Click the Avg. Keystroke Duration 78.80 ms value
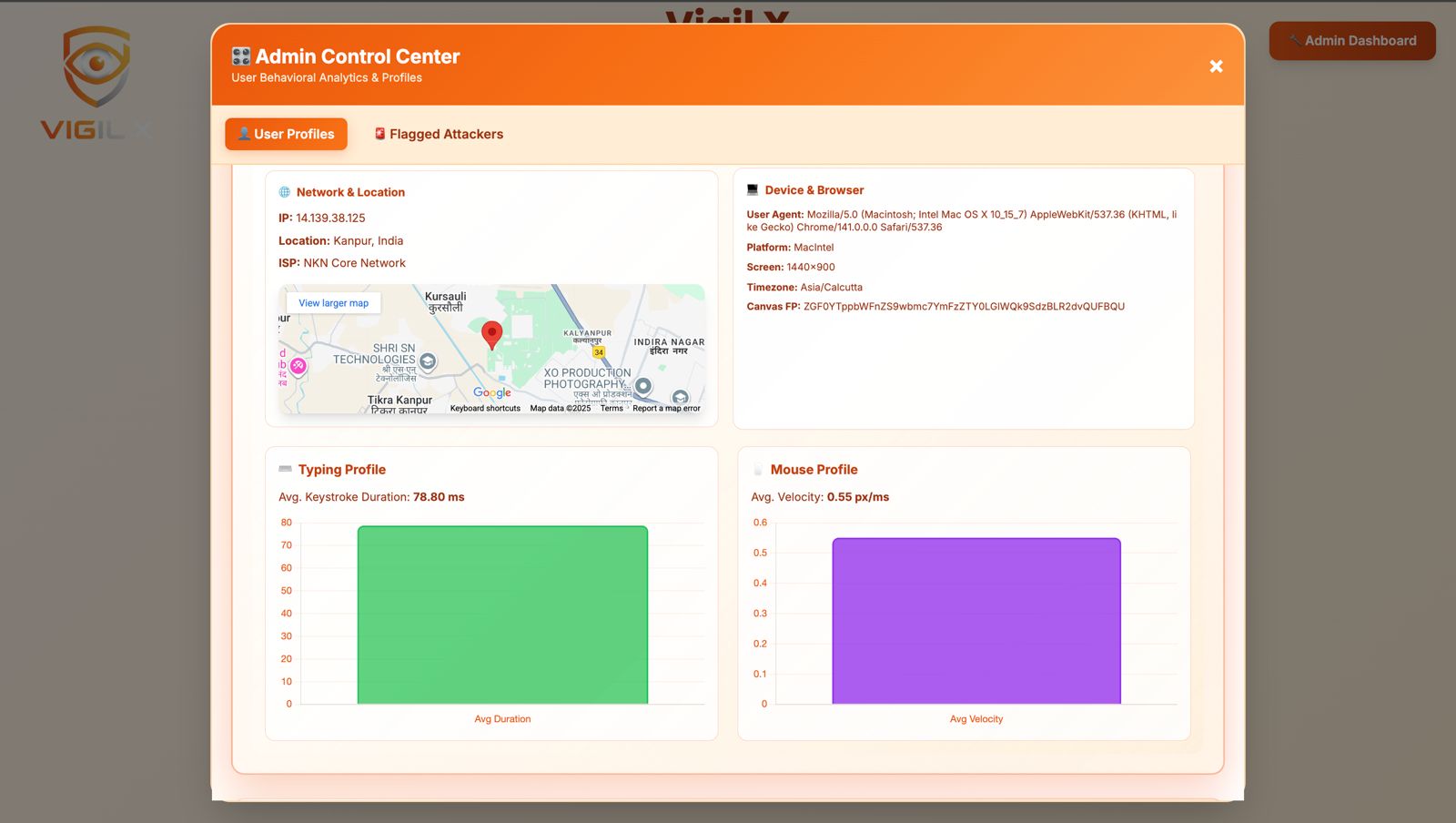The width and height of the screenshot is (1456, 823). click(x=439, y=497)
